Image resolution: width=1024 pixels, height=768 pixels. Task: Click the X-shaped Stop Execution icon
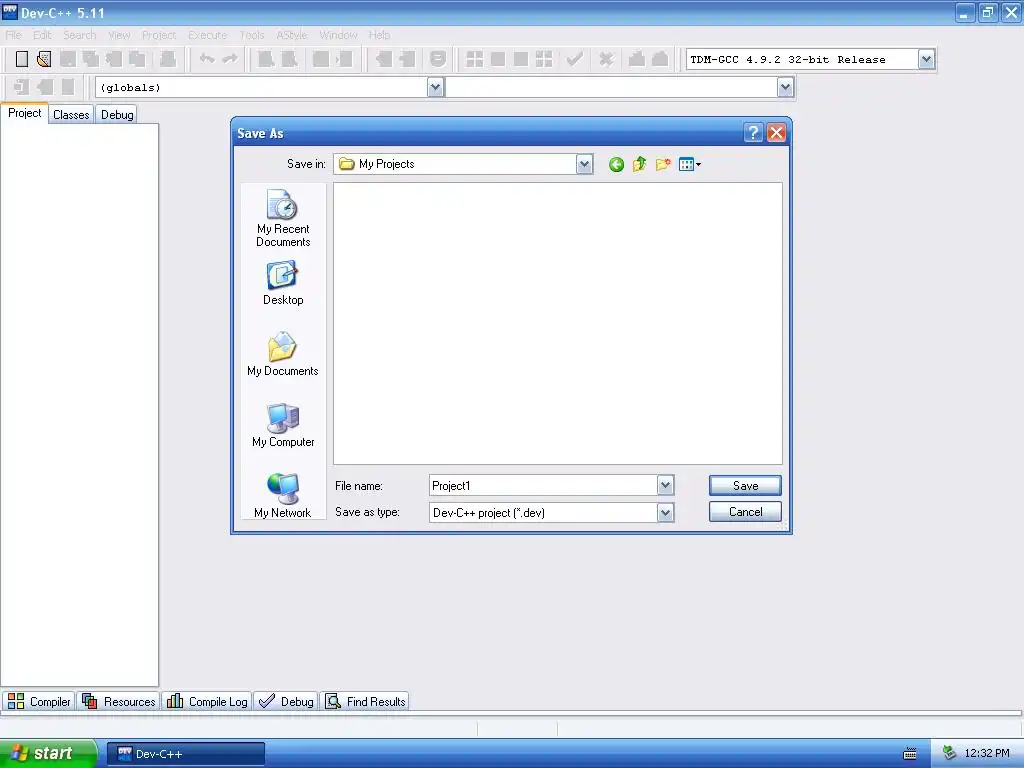pos(606,59)
